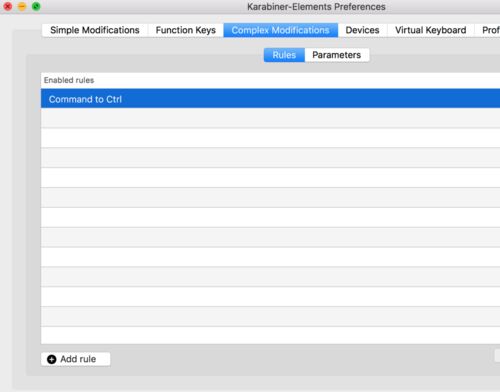Maximize the window using the green button

[x=36, y=6]
